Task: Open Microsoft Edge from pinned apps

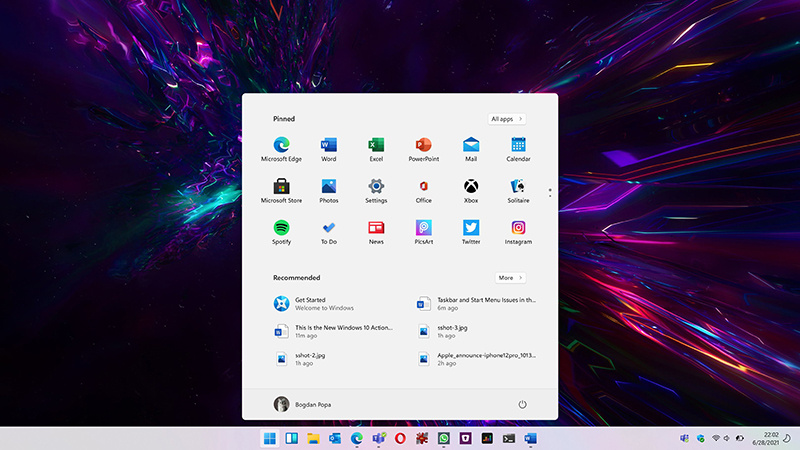Action: click(x=281, y=149)
